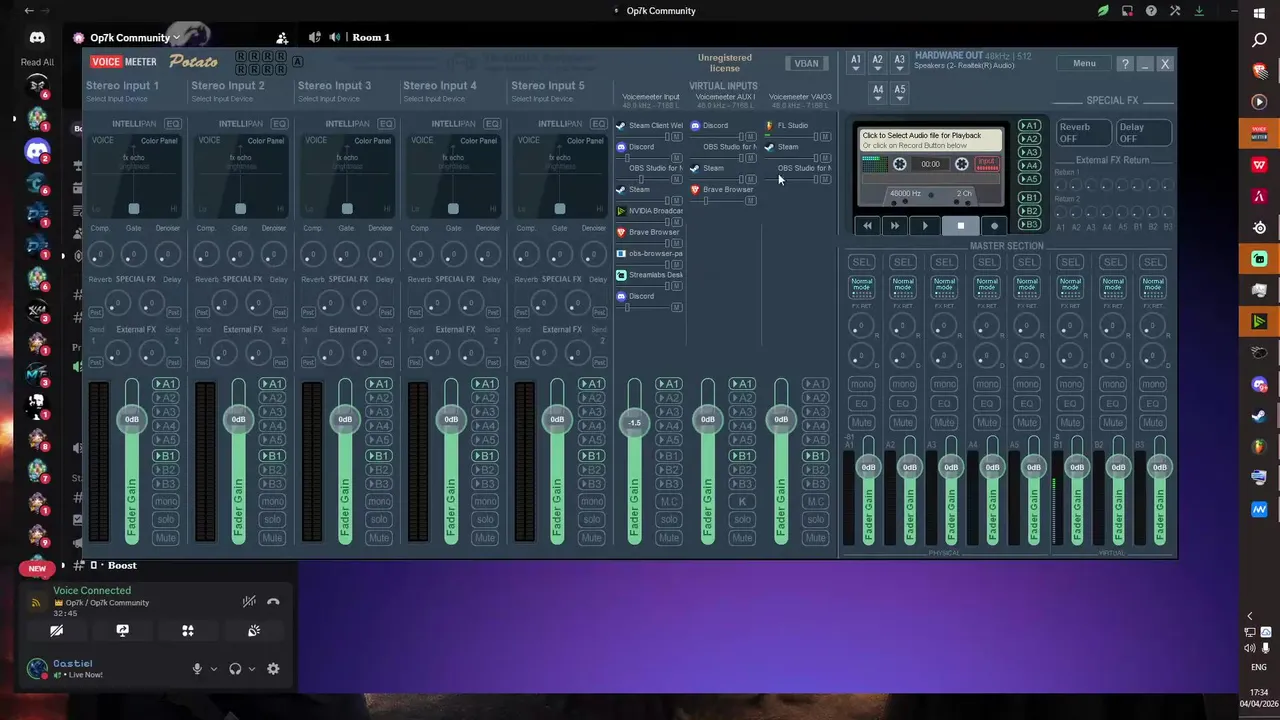Open EQ for Stereo Input 1 Intellipan
This screenshot has width=1280, height=720.
coord(173,124)
